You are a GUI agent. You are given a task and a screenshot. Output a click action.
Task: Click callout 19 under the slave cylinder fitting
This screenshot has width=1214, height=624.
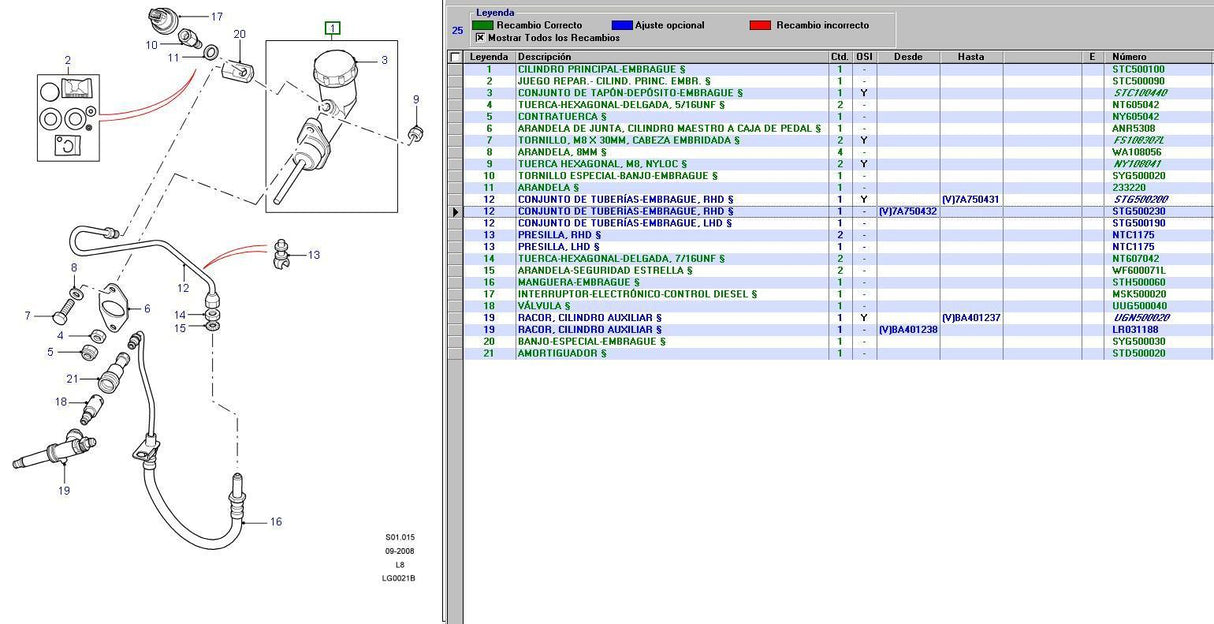coord(64,491)
